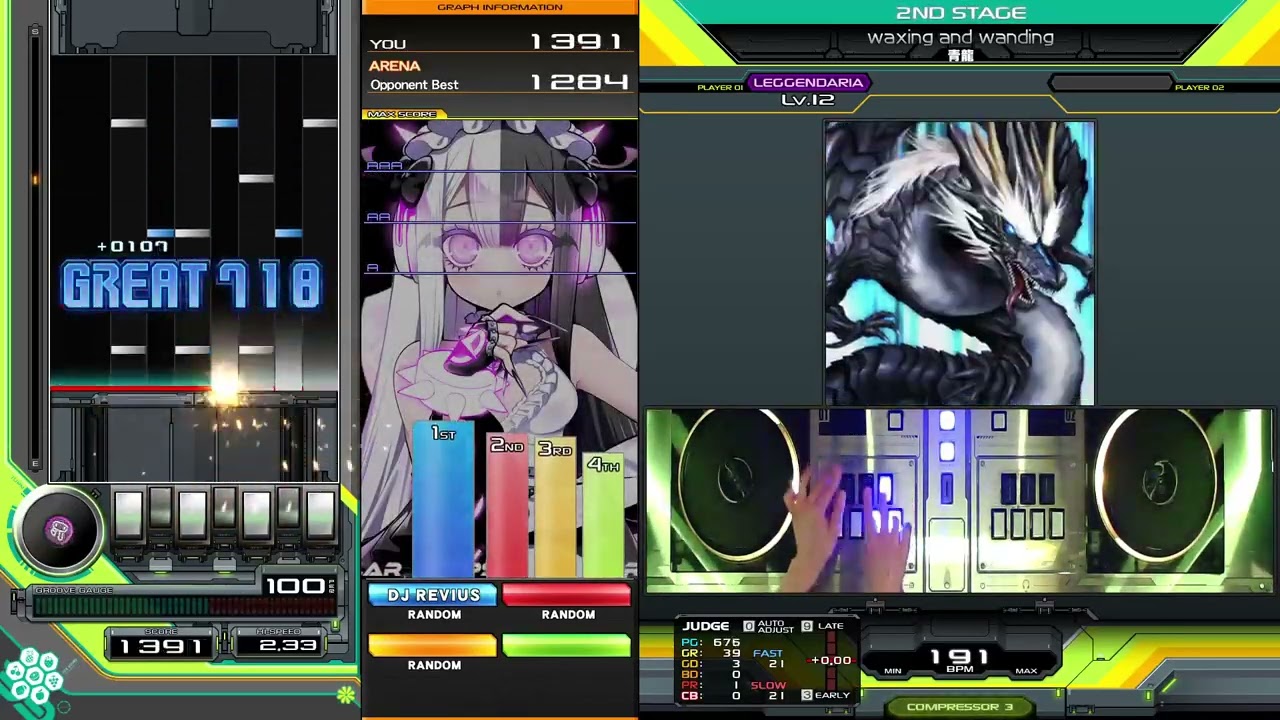Click the LEGGENDARIA difficulty badge
1280x720 pixels.
(808, 83)
